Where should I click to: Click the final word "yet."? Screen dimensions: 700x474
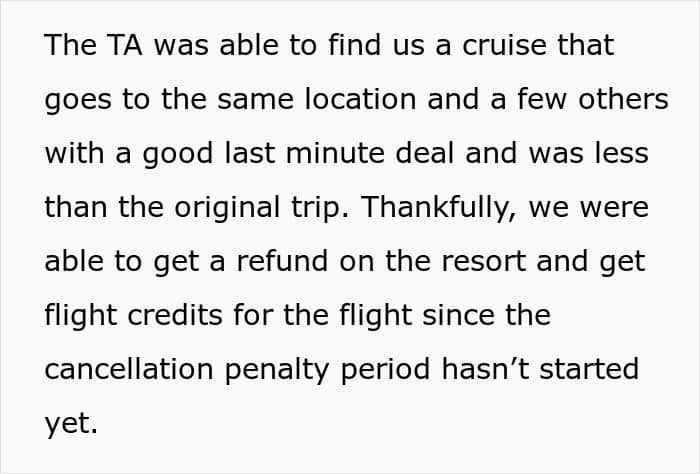tap(71, 423)
